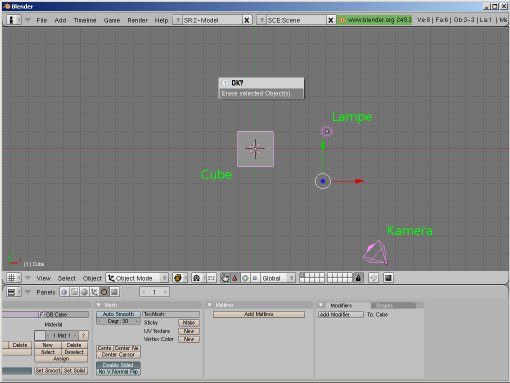The width and height of the screenshot is (510, 383).
Task: Toggle move object centers only icon
Action: point(211,278)
